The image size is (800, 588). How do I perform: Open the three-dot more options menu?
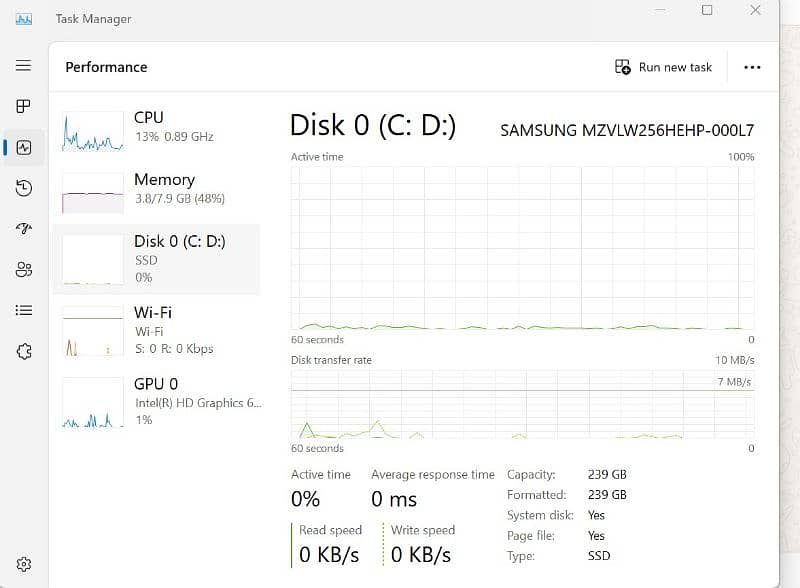(753, 67)
